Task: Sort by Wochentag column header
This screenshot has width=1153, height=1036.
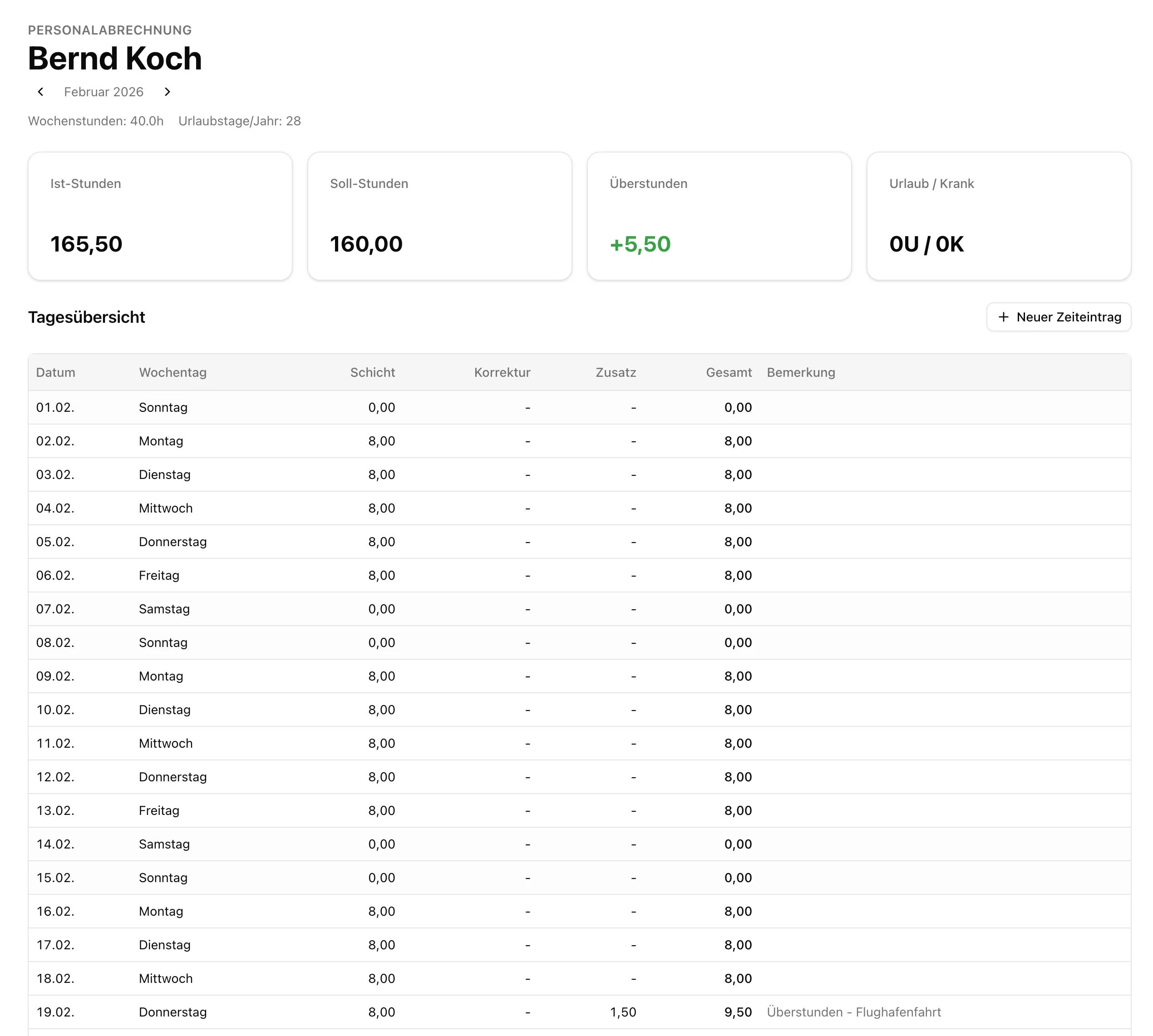Action: pos(172,372)
